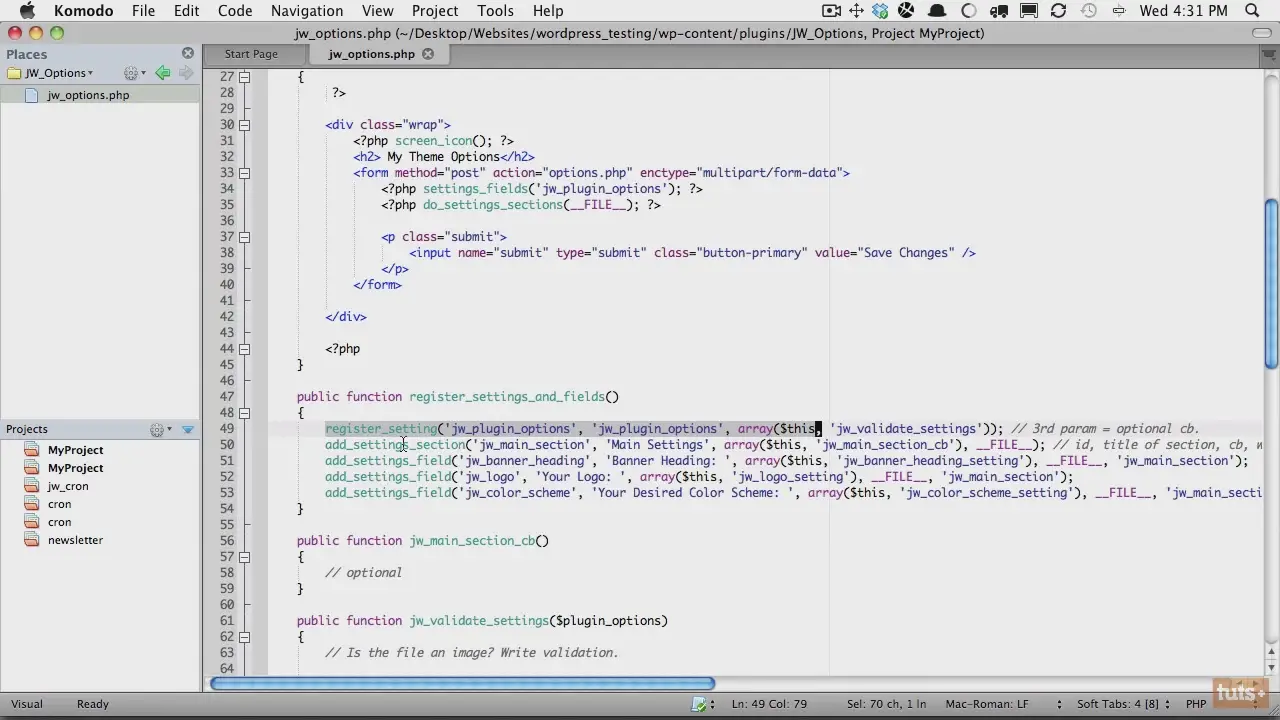Open the Navigation menu

click(307, 11)
